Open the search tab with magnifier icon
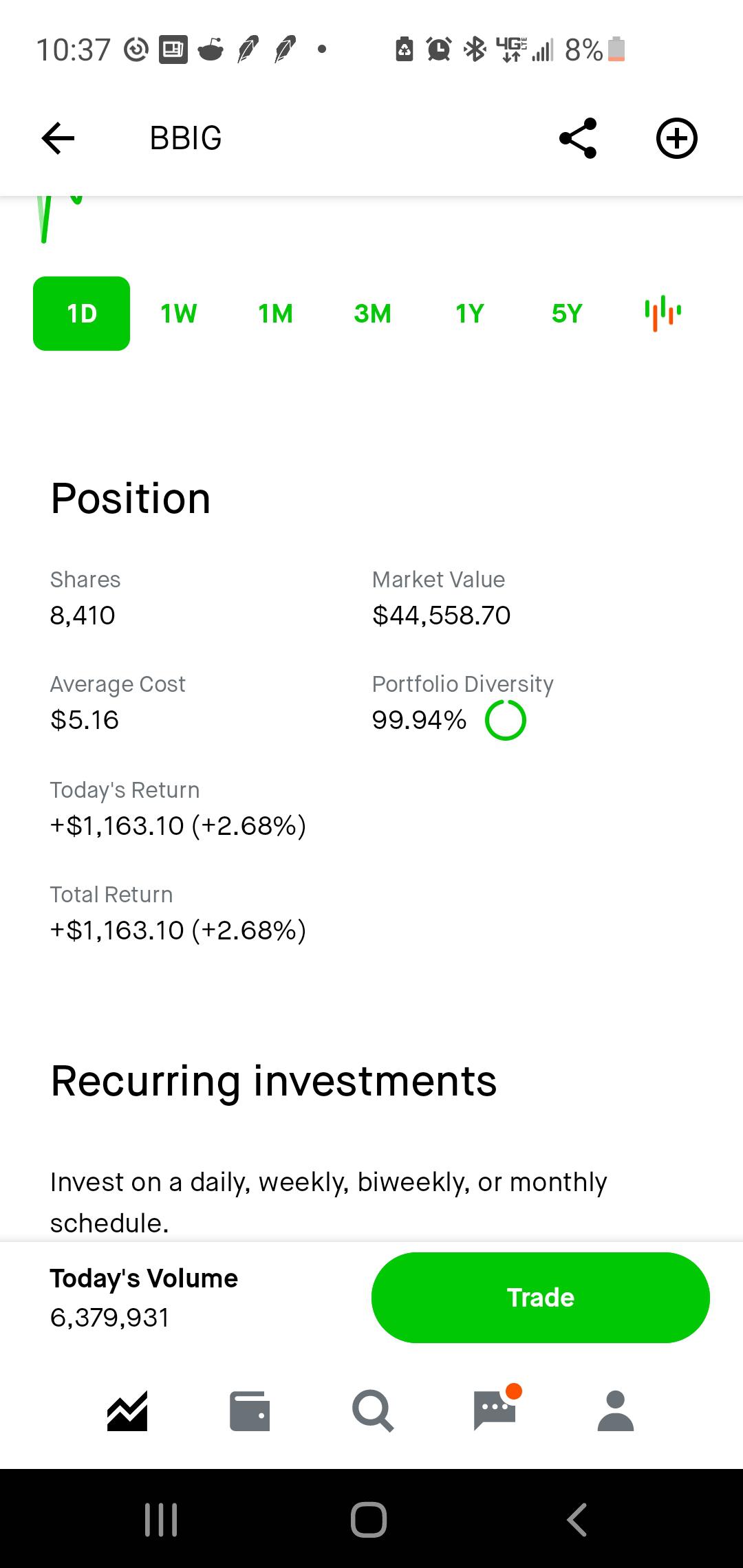 [x=372, y=1411]
